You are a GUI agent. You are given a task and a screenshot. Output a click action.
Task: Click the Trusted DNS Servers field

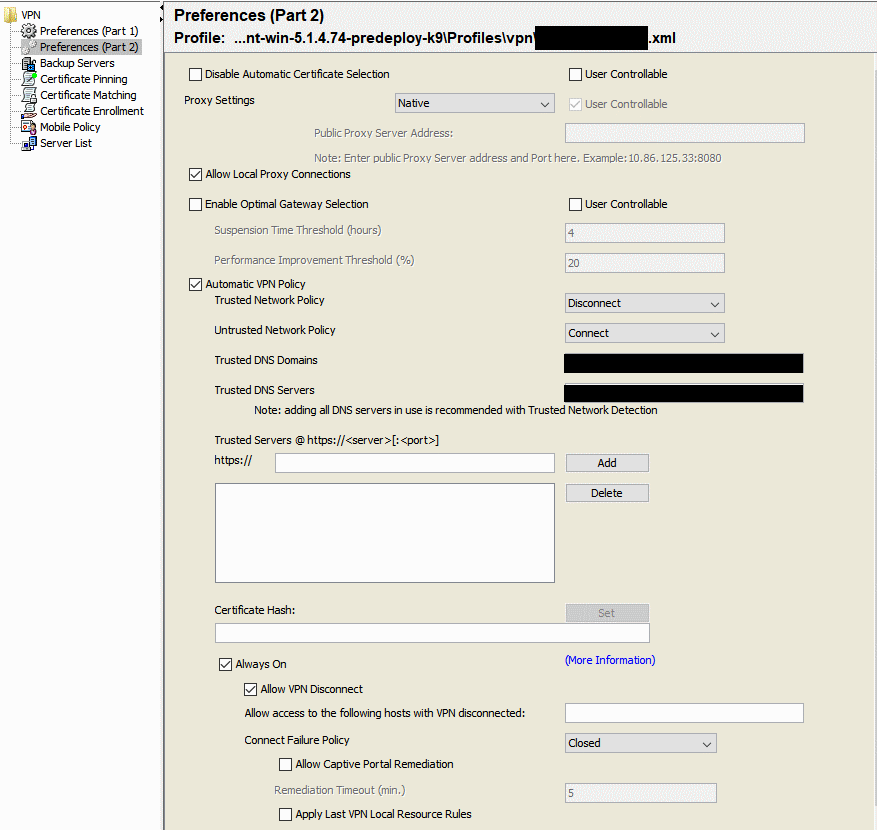(x=683, y=393)
